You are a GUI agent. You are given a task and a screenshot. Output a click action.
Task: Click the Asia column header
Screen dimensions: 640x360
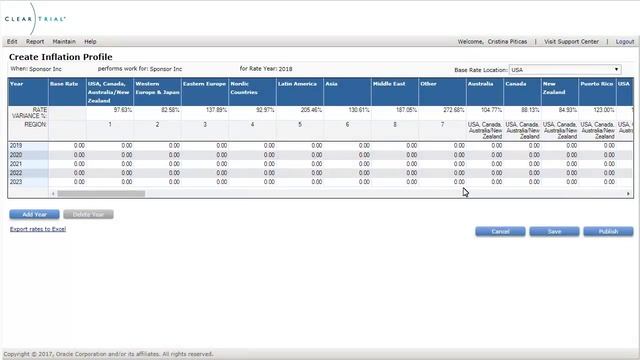[347, 92]
